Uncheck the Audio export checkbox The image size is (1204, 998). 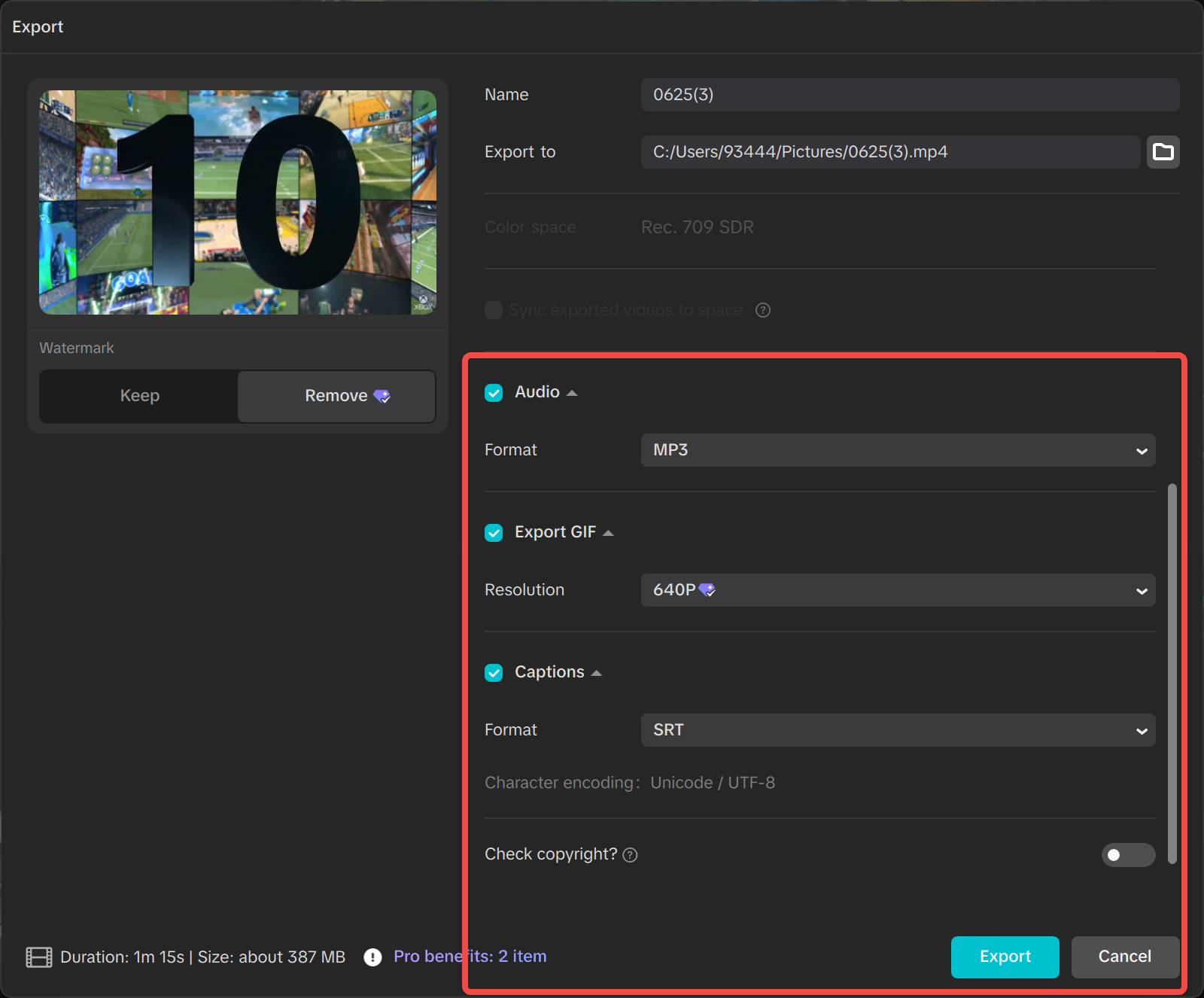click(x=494, y=393)
